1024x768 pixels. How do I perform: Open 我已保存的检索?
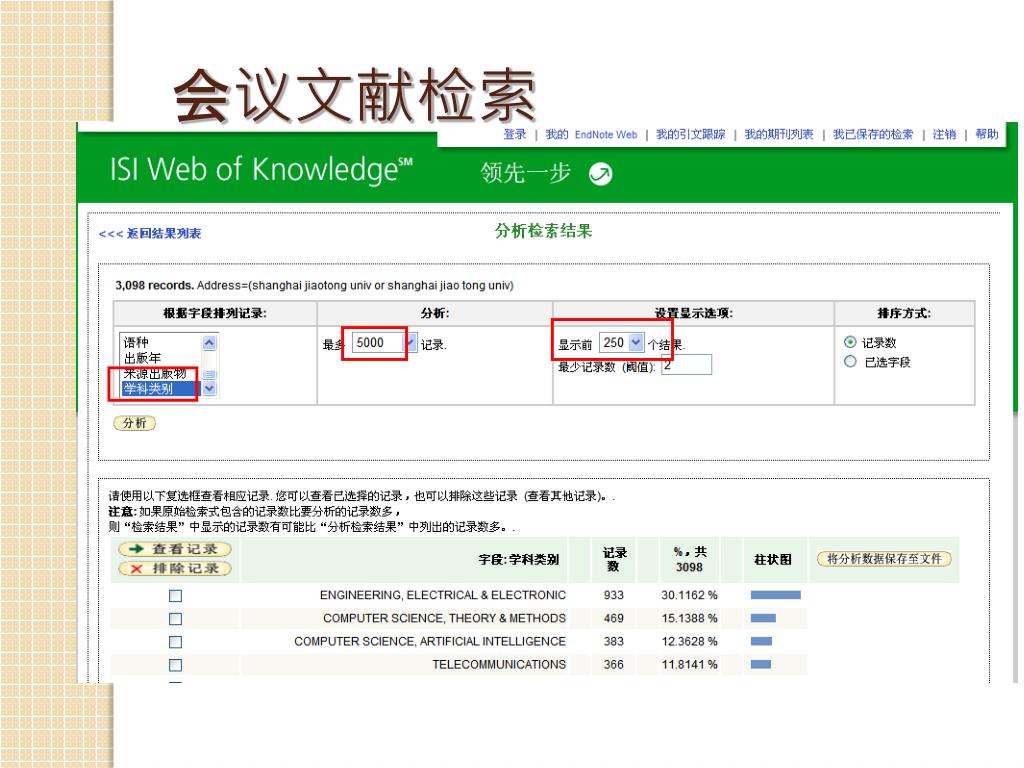(x=872, y=134)
